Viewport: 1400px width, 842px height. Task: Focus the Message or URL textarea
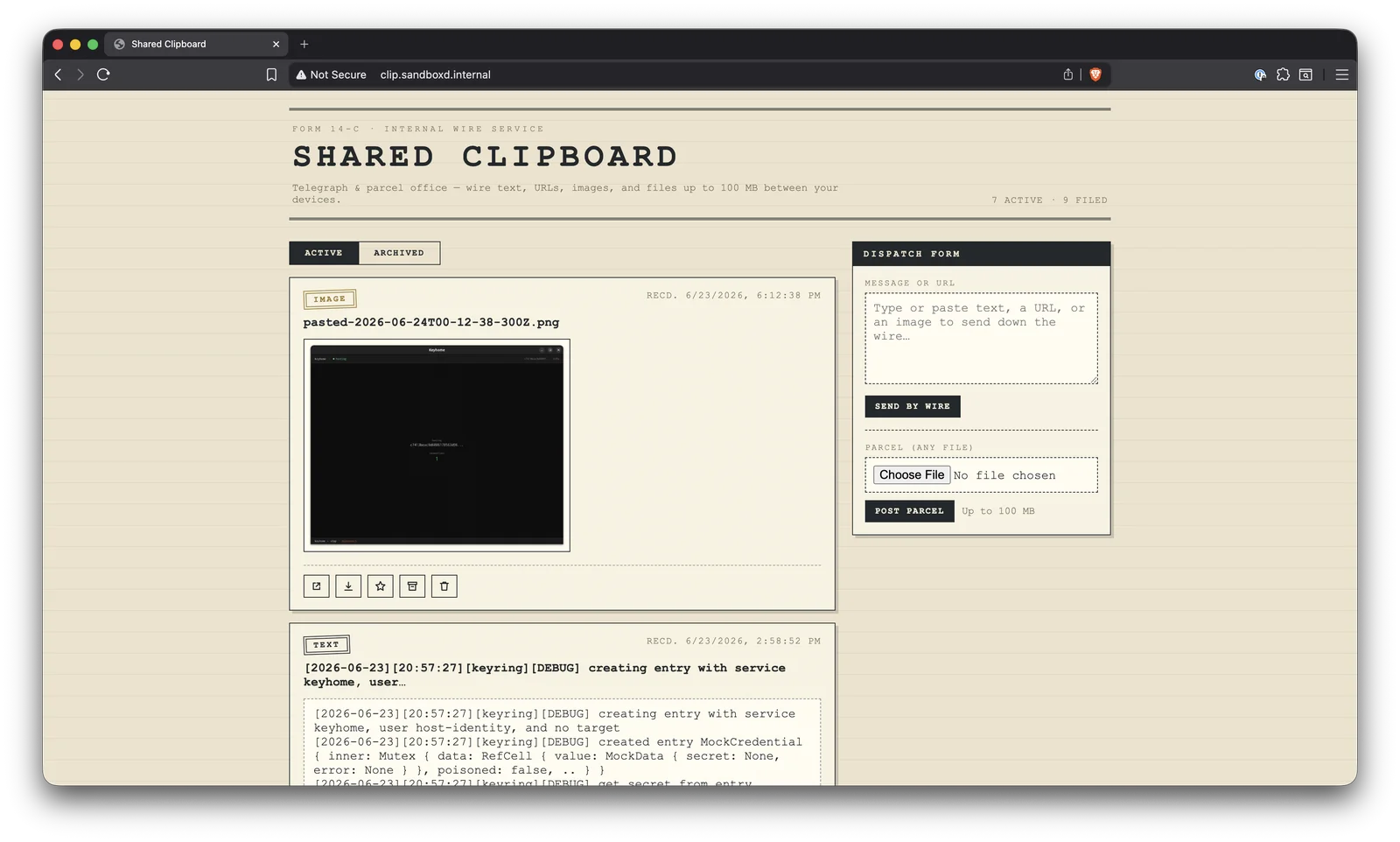coord(981,338)
